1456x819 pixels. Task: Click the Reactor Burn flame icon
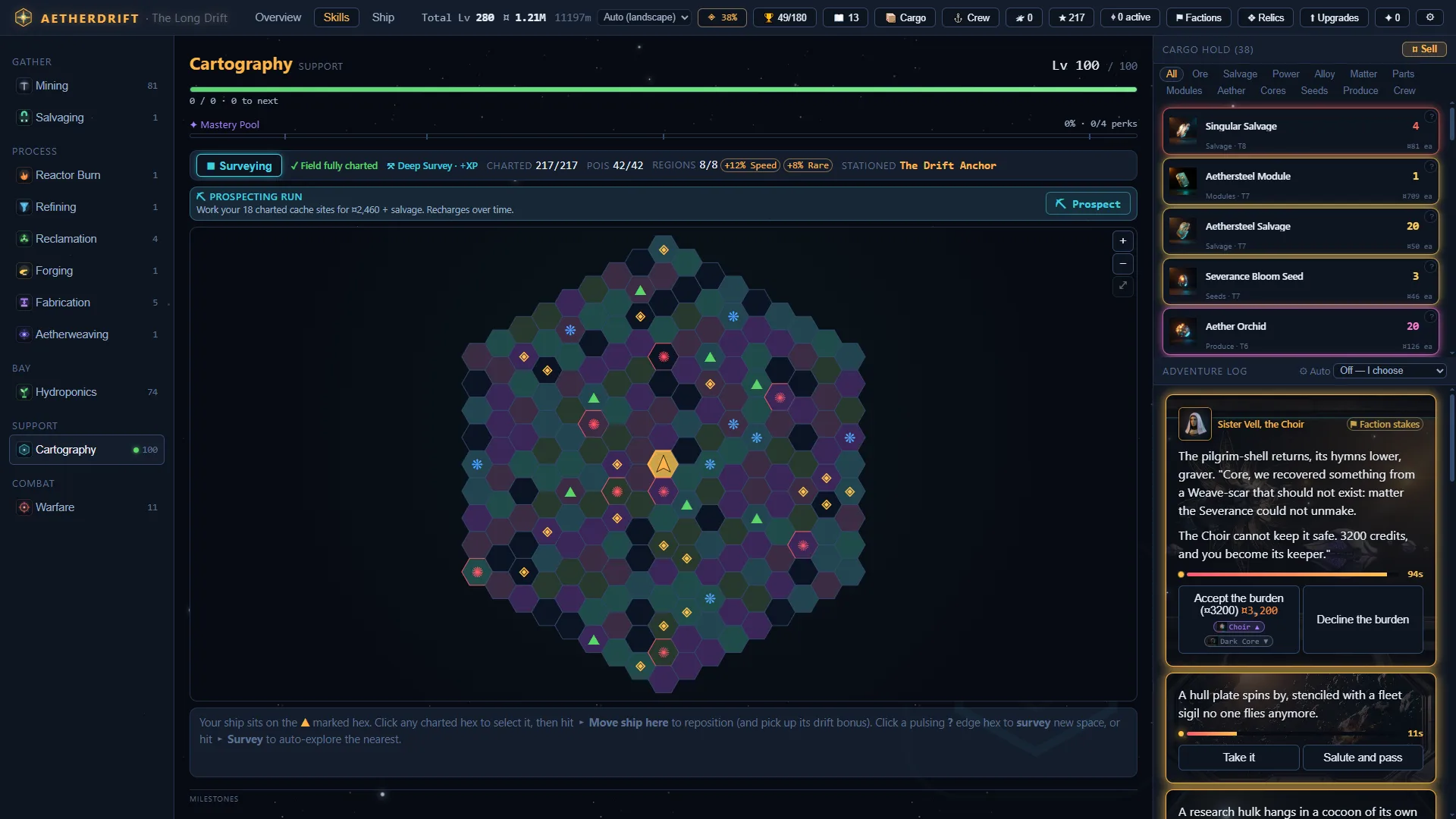24,175
